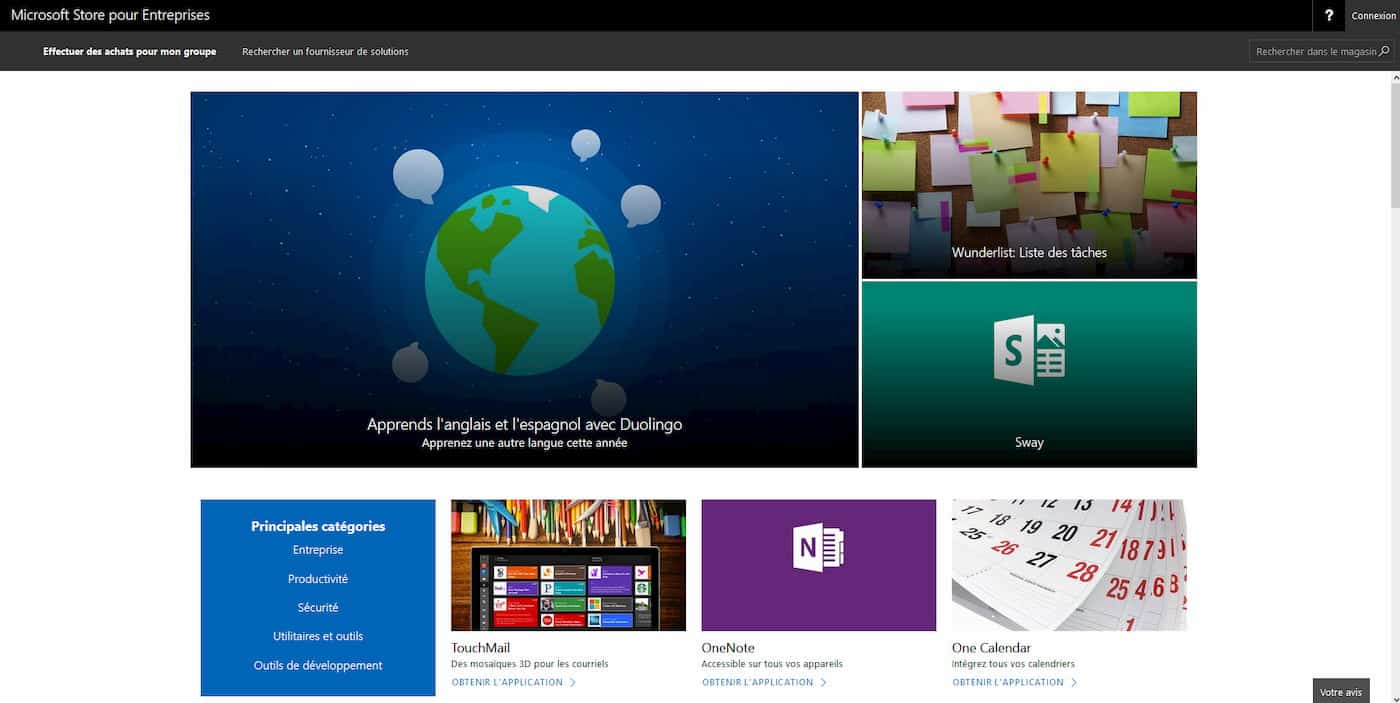Click the TouchMail app title
This screenshot has width=1400, height=703.
click(x=480, y=648)
